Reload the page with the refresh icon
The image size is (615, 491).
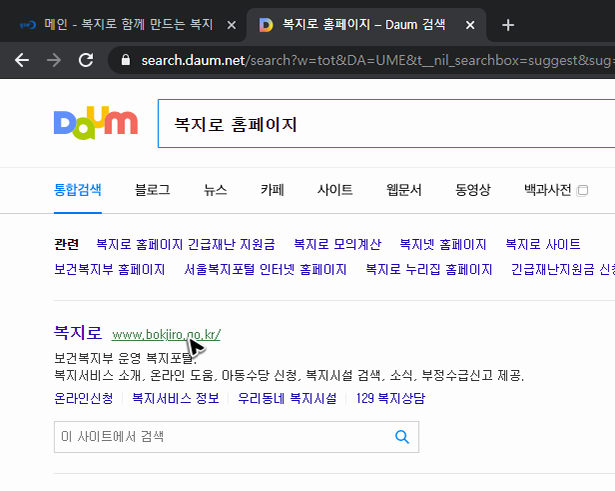86,60
